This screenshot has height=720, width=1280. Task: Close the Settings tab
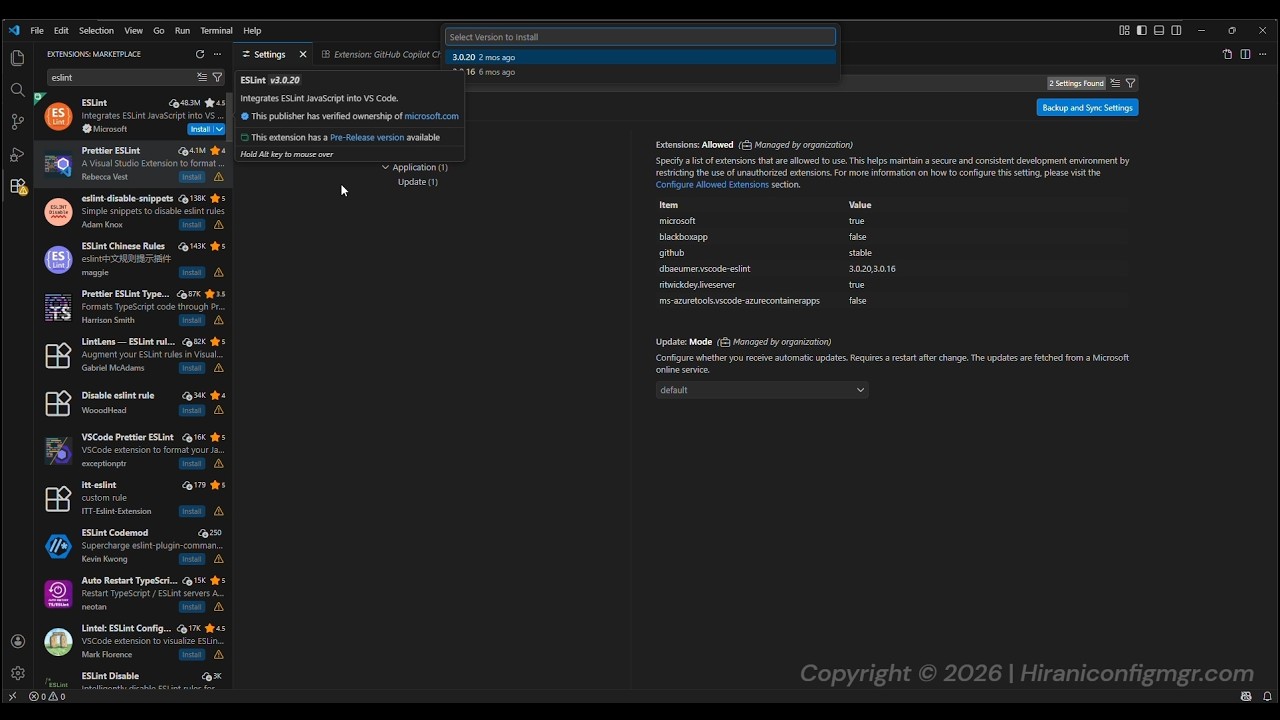(303, 54)
